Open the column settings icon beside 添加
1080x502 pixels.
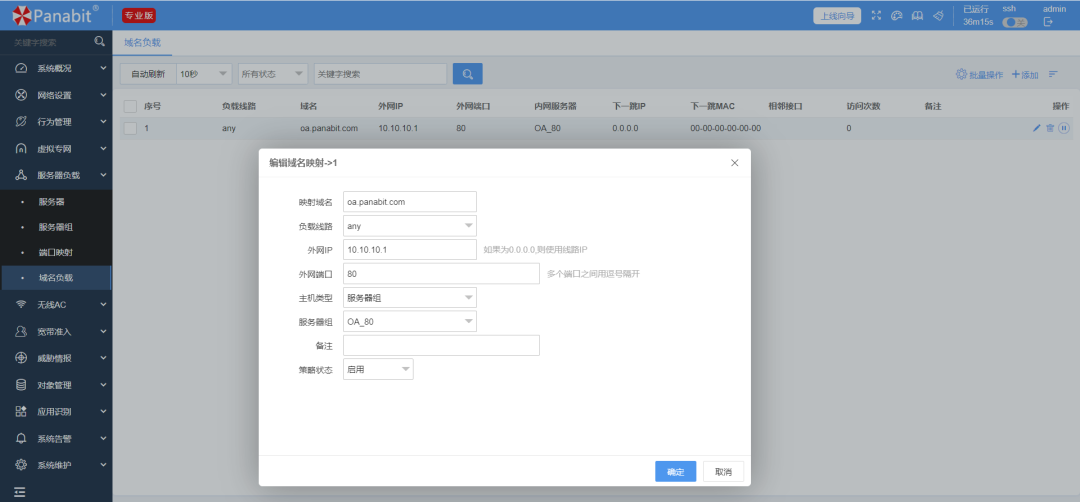pos(1053,74)
